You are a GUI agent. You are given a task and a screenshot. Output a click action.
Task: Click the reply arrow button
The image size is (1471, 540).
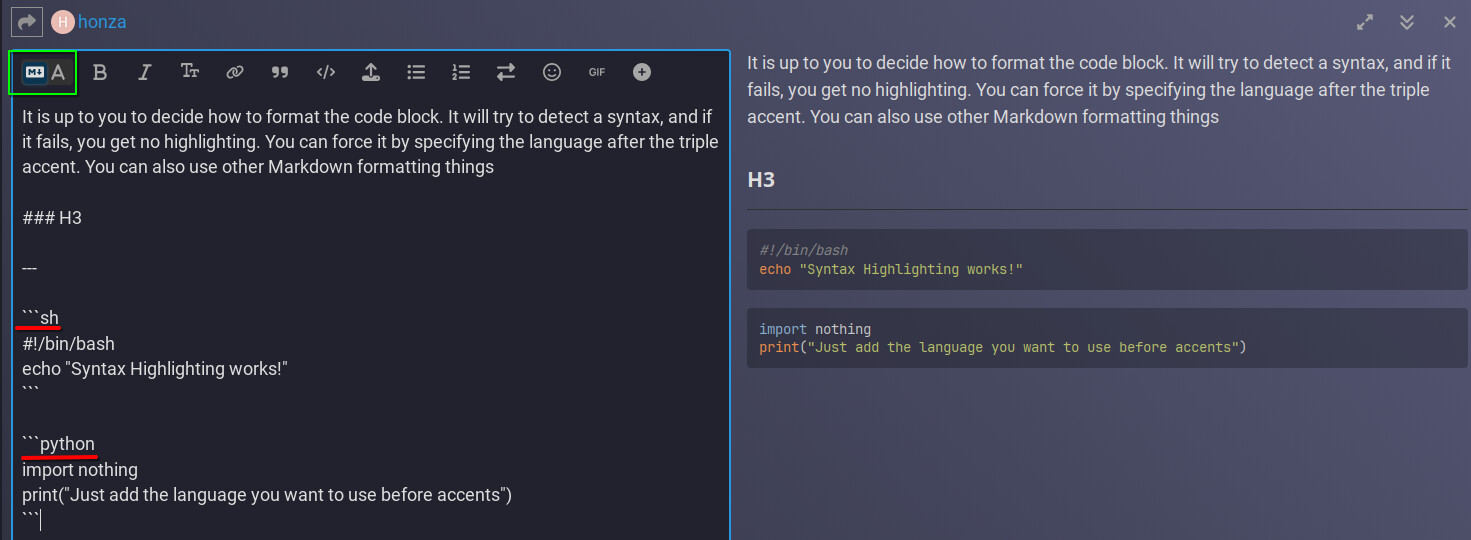[28, 21]
